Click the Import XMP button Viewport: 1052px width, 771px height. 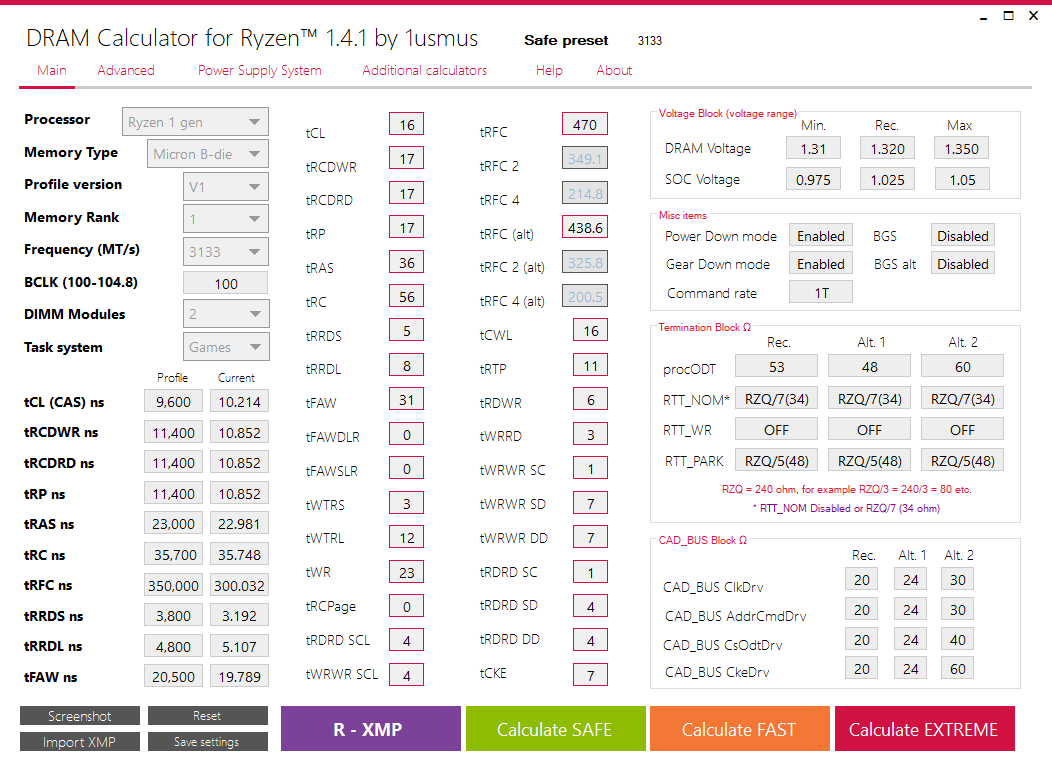pyautogui.click(x=80, y=741)
